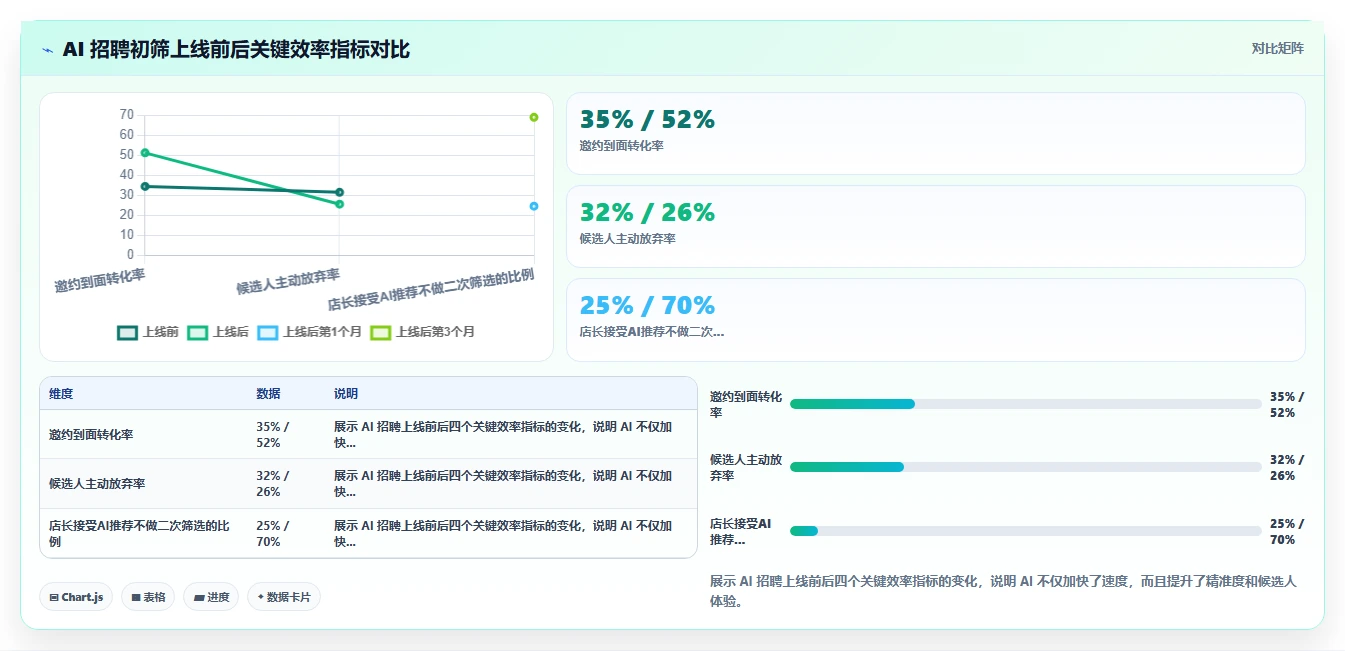This screenshot has height=651, width=1345.
Task: Click the 上线后第3个月 legend color box
Action: point(380,332)
